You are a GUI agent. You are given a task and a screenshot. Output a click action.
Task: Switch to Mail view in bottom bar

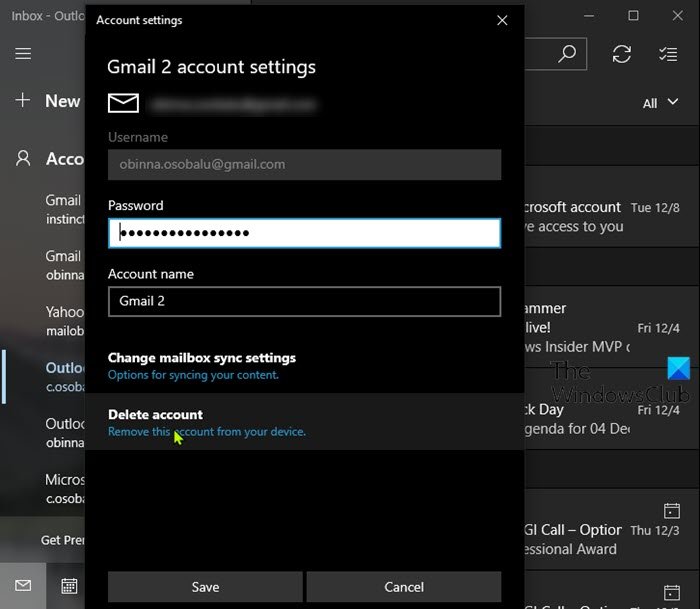tap(23, 585)
